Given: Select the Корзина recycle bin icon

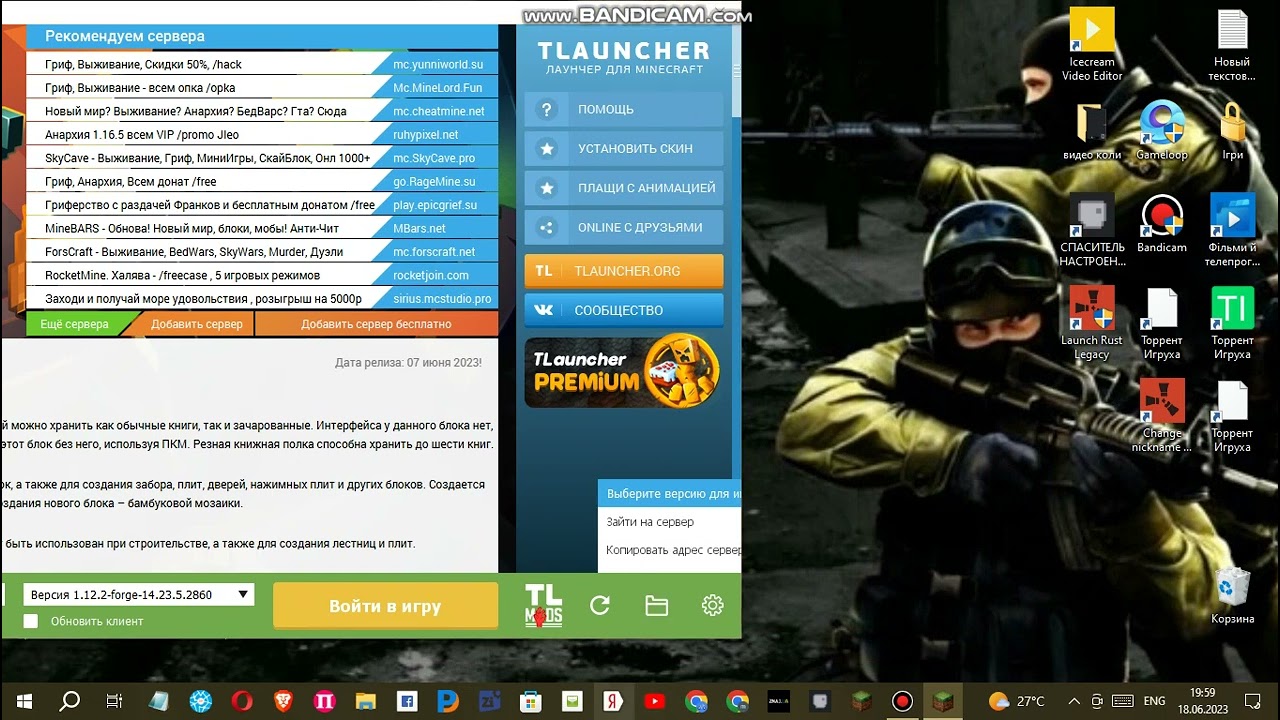Looking at the screenshot, I should [1233, 596].
